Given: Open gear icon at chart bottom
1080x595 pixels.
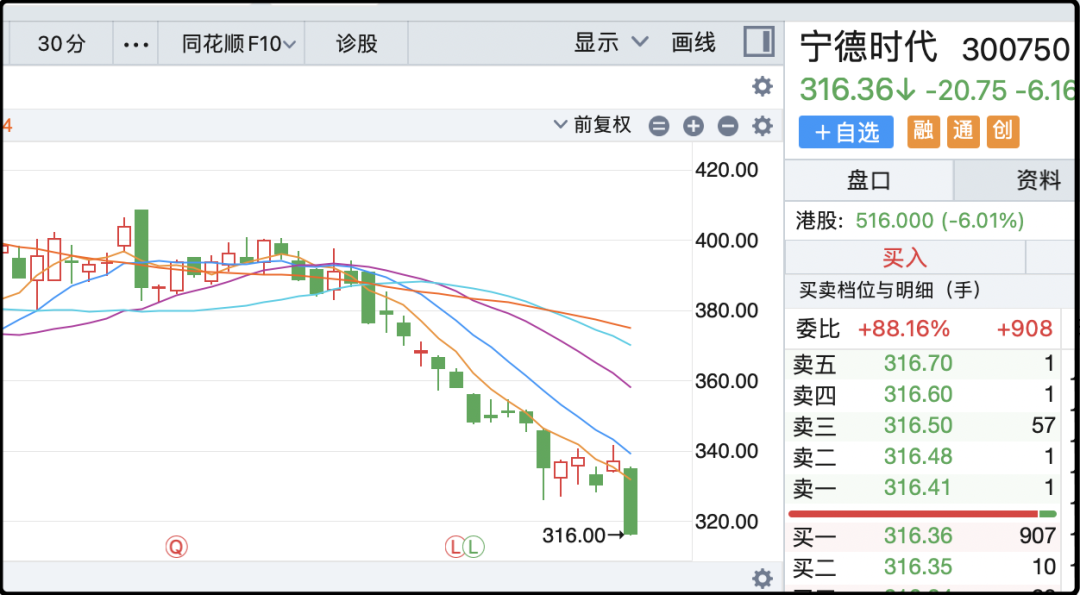Looking at the screenshot, I should pos(762,577).
